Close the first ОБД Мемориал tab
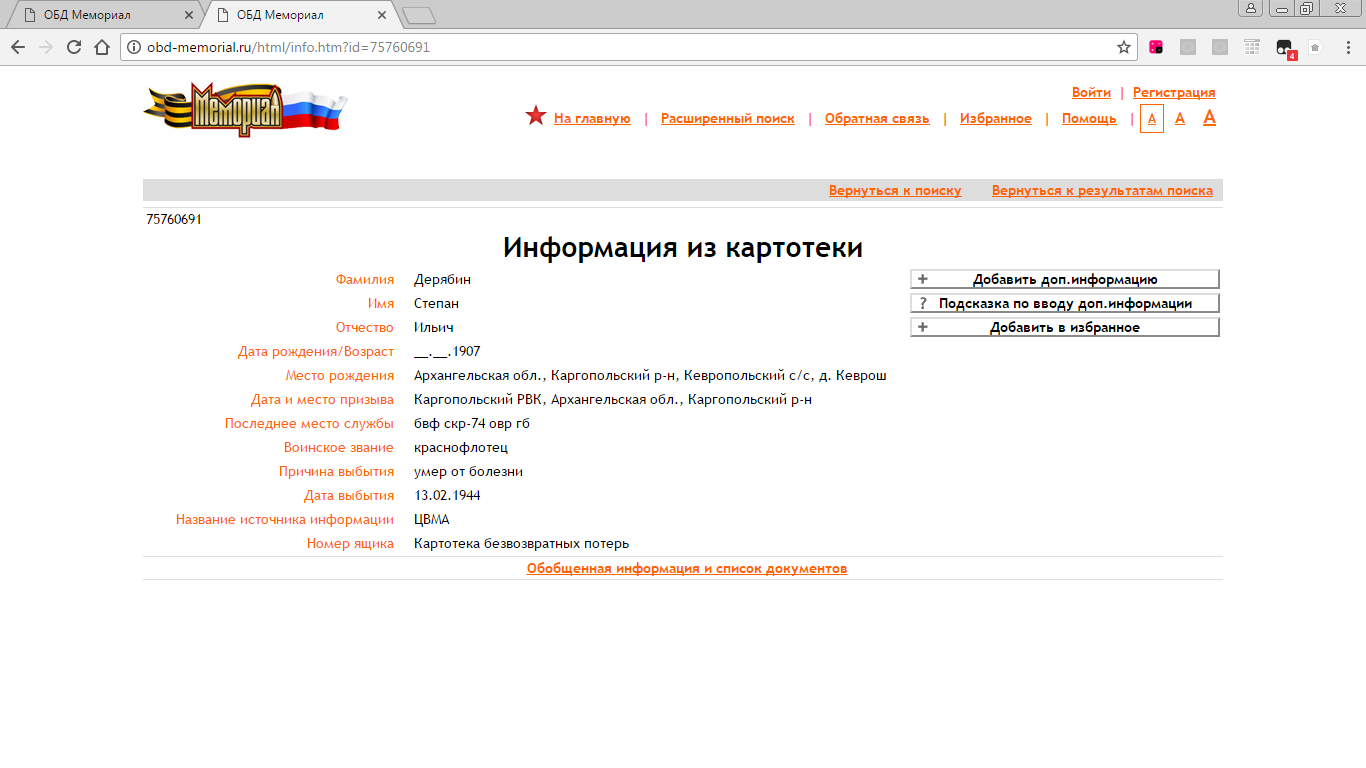Screen dimensions: 1366x768 point(189,15)
